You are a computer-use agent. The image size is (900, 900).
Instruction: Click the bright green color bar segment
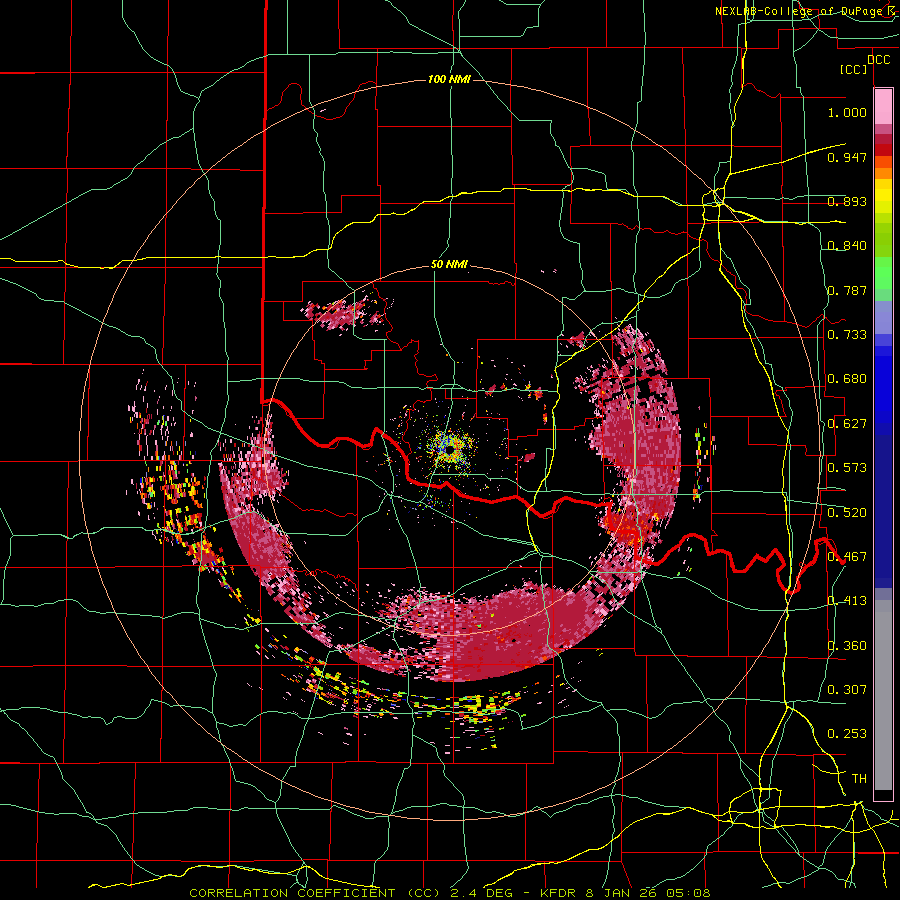tap(883, 274)
